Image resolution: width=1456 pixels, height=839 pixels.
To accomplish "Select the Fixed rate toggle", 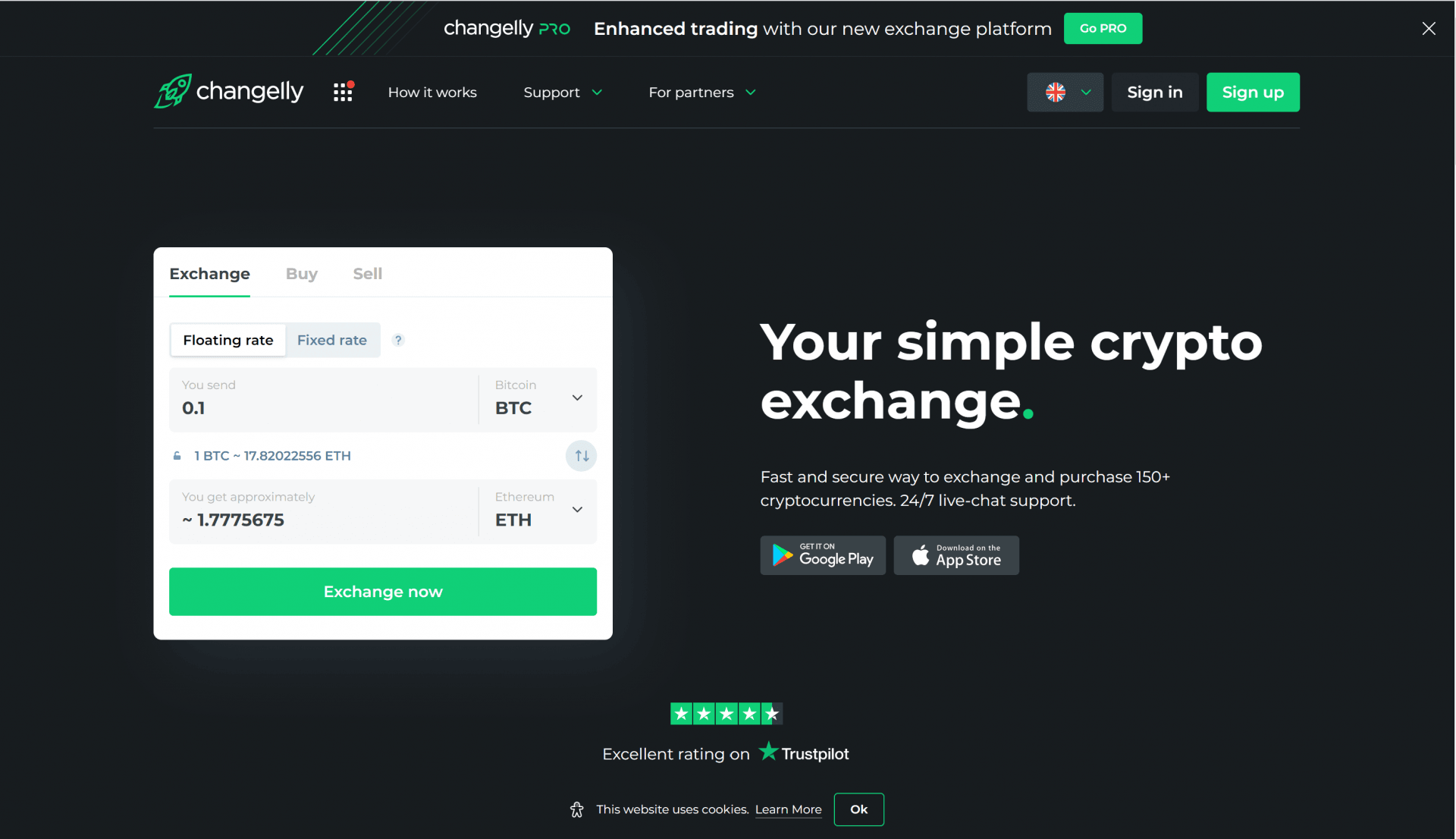I will [332, 340].
